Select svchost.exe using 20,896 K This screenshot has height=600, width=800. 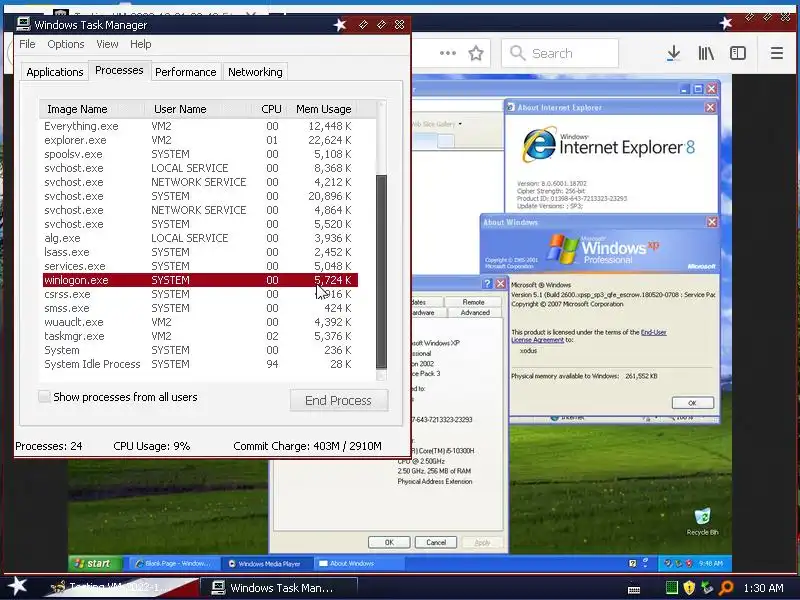coord(201,196)
